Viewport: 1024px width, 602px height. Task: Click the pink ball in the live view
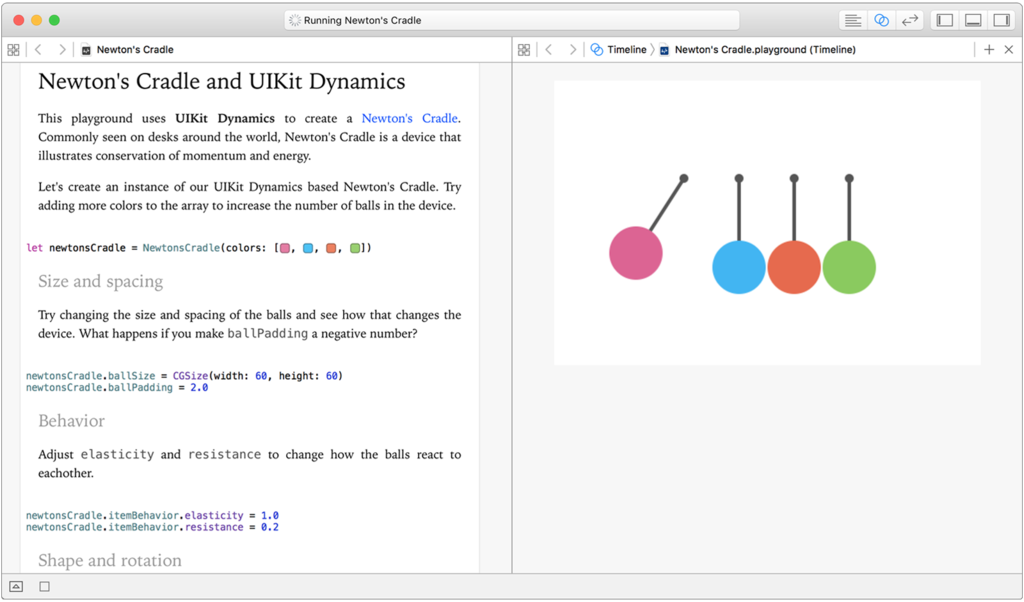[635, 253]
